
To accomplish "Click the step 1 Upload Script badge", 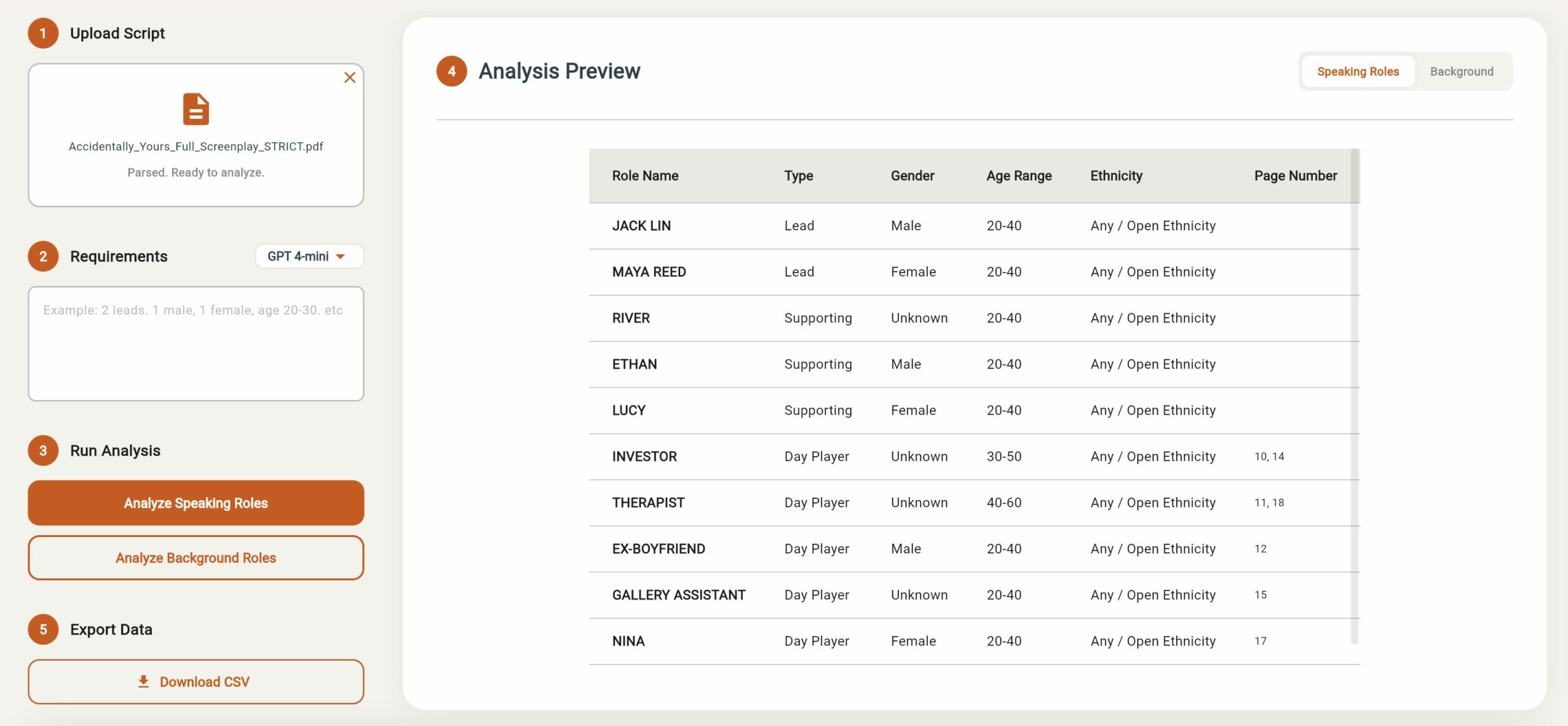I will pyautogui.click(x=42, y=34).
